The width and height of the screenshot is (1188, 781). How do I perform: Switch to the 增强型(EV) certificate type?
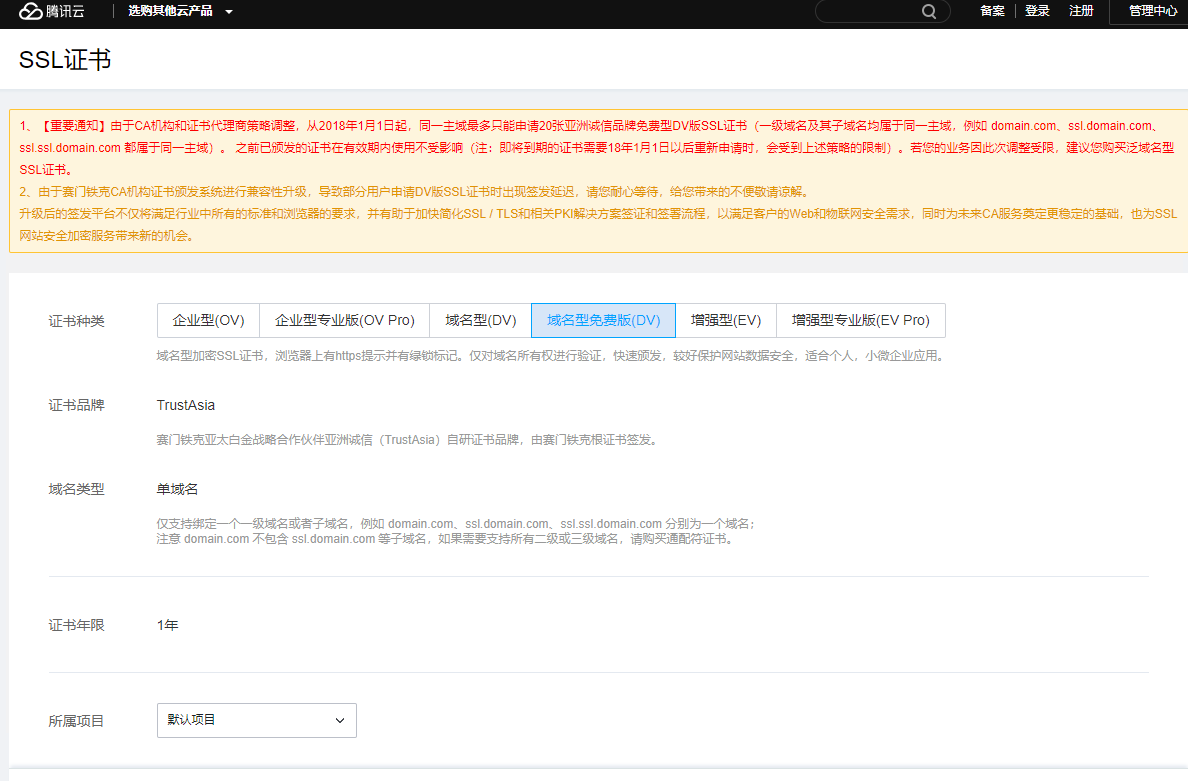click(725, 320)
